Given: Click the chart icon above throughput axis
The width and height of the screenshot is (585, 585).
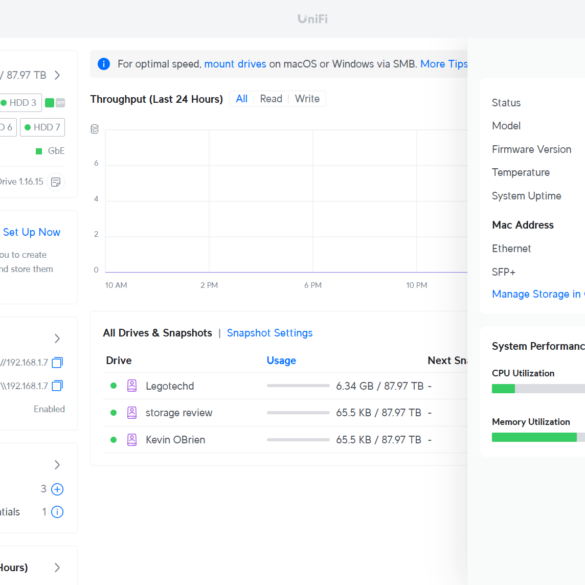Looking at the screenshot, I should click(x=95, y=129).
